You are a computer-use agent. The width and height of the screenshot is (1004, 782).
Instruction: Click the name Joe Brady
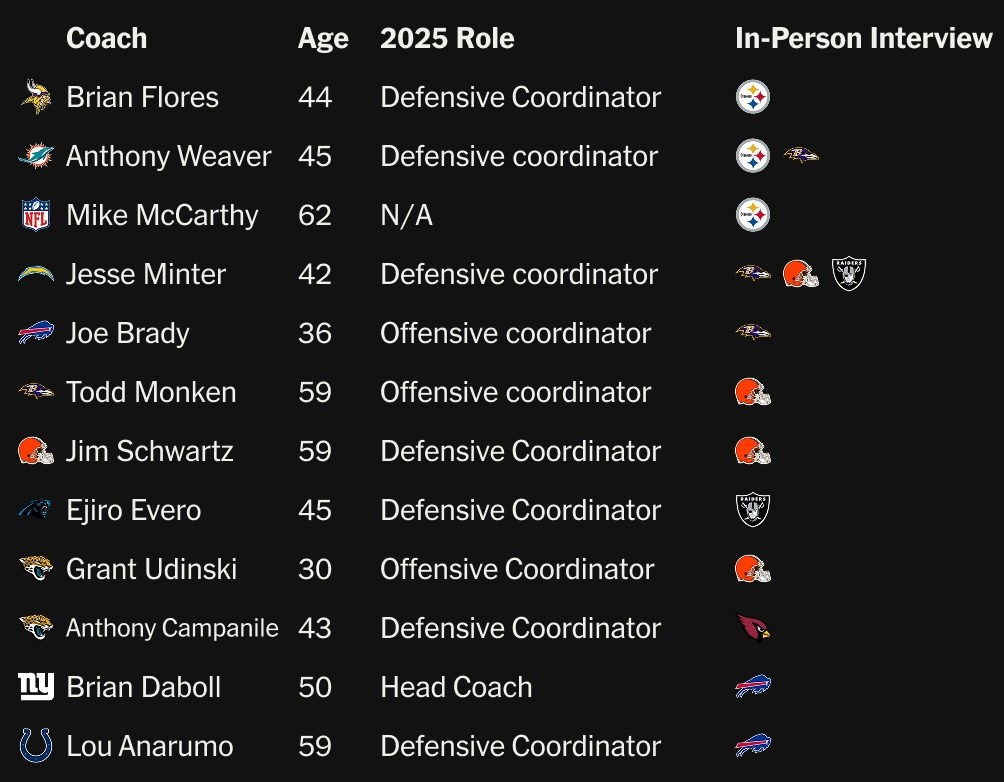pyautogui.click(x=127, y=334)
